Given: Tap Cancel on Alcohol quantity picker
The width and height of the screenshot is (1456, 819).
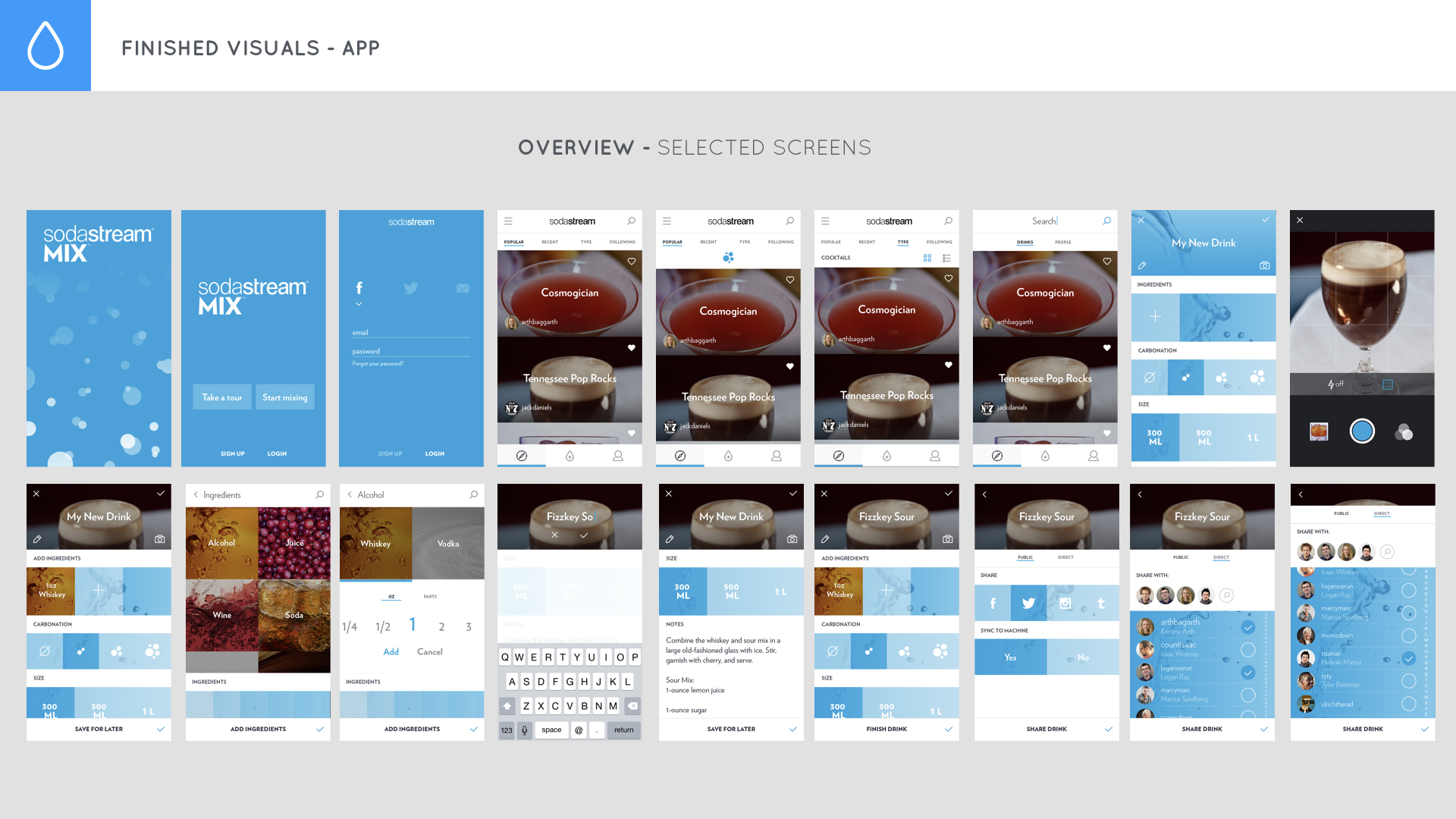Looking at the screenshot, I should click(x=430, y=651).
